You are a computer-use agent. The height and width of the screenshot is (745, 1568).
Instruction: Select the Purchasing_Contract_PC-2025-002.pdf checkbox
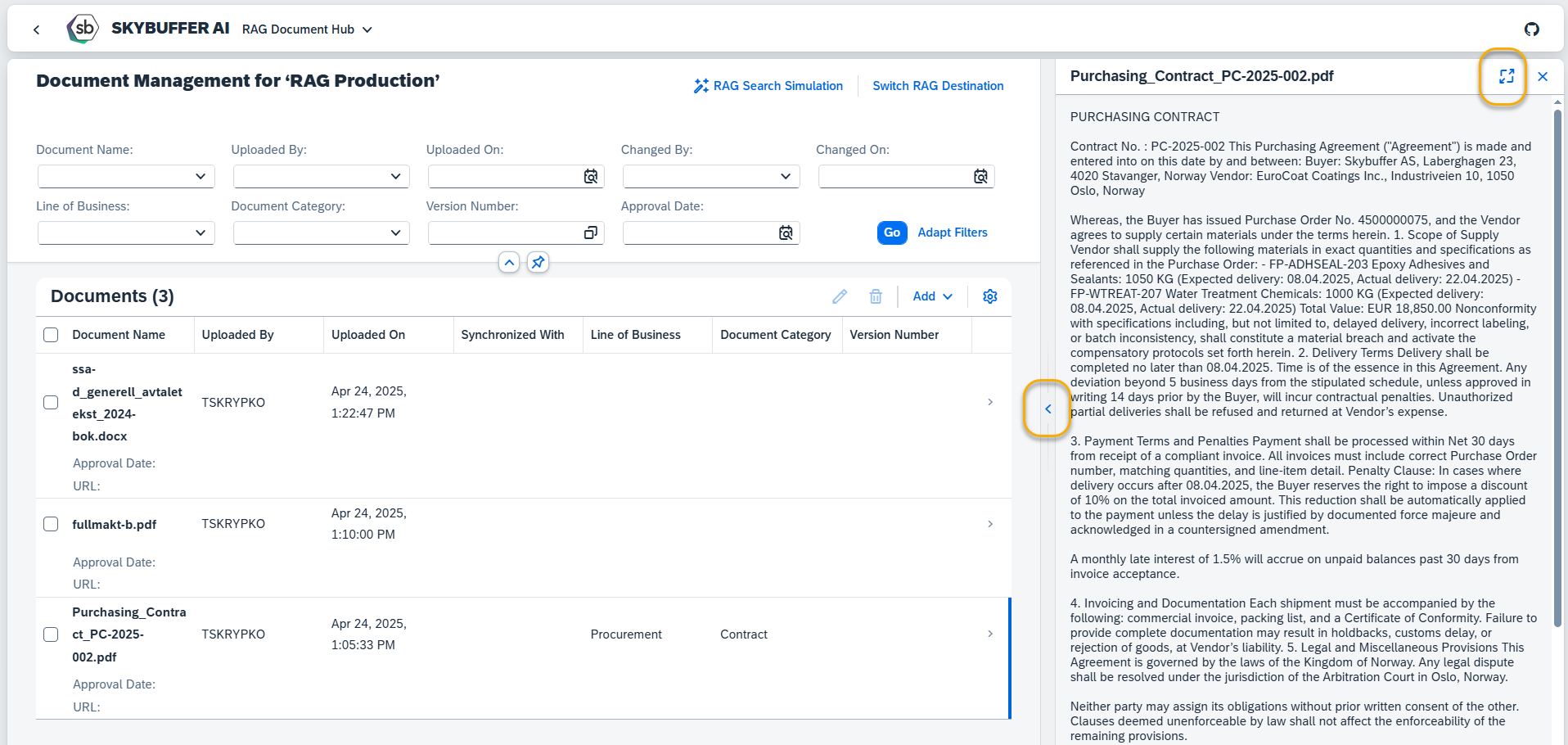tap(51, 634)
